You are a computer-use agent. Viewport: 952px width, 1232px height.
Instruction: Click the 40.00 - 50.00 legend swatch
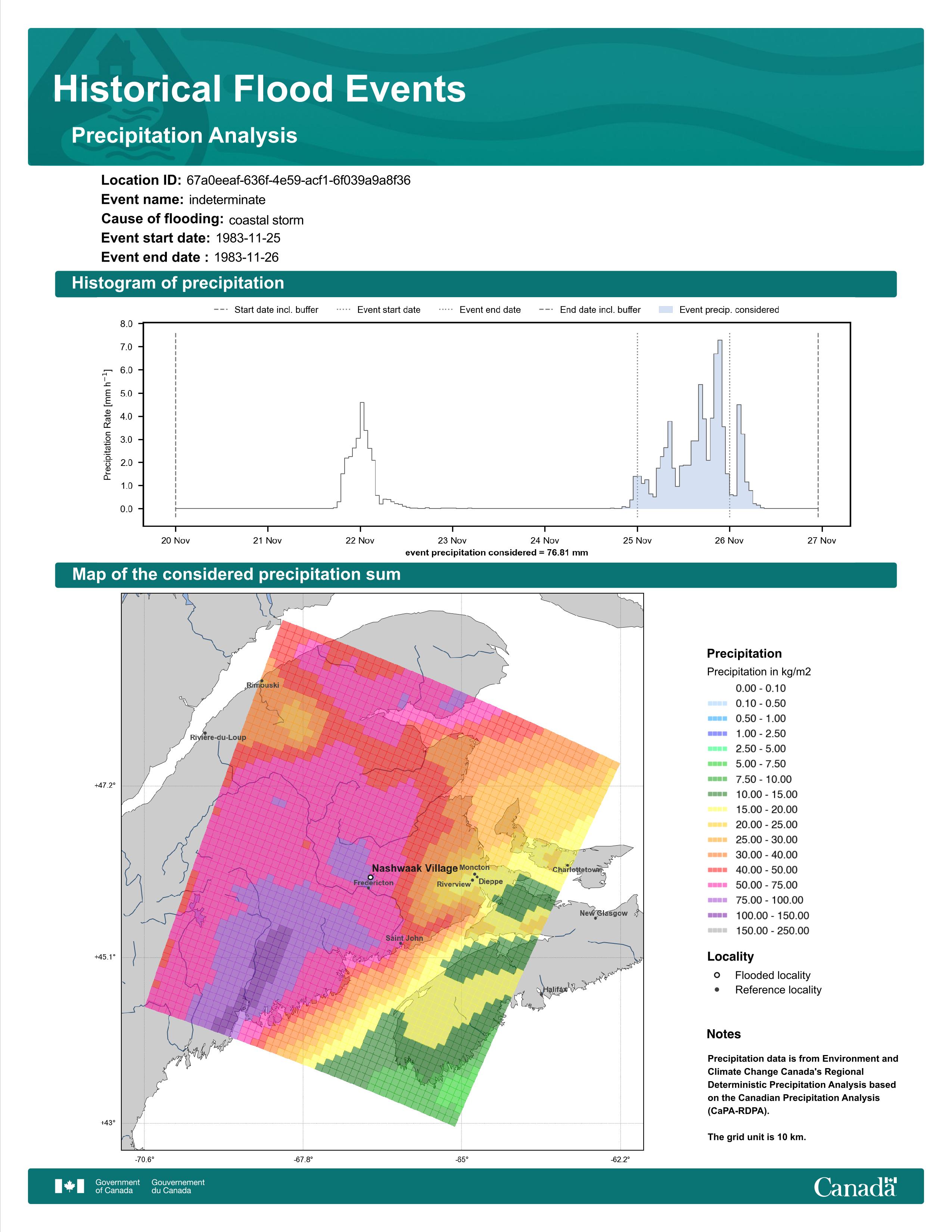click(x=718, y=870)
